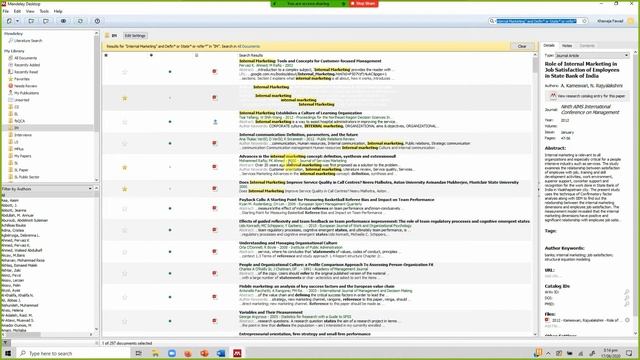This screenshot has height=360, width=640.
Task: Open the Help menu
Action: pyautogui.click(x=58, y=11)
